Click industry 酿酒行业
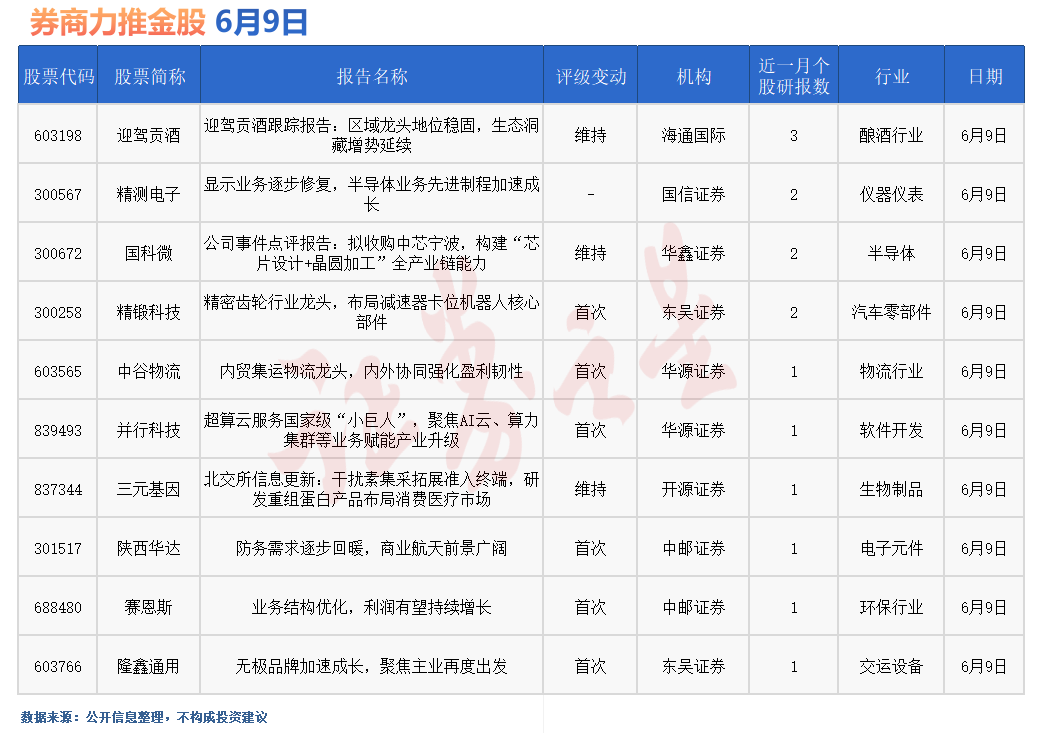This screenshot has width=1047, height=733. [x=891, y=136]
